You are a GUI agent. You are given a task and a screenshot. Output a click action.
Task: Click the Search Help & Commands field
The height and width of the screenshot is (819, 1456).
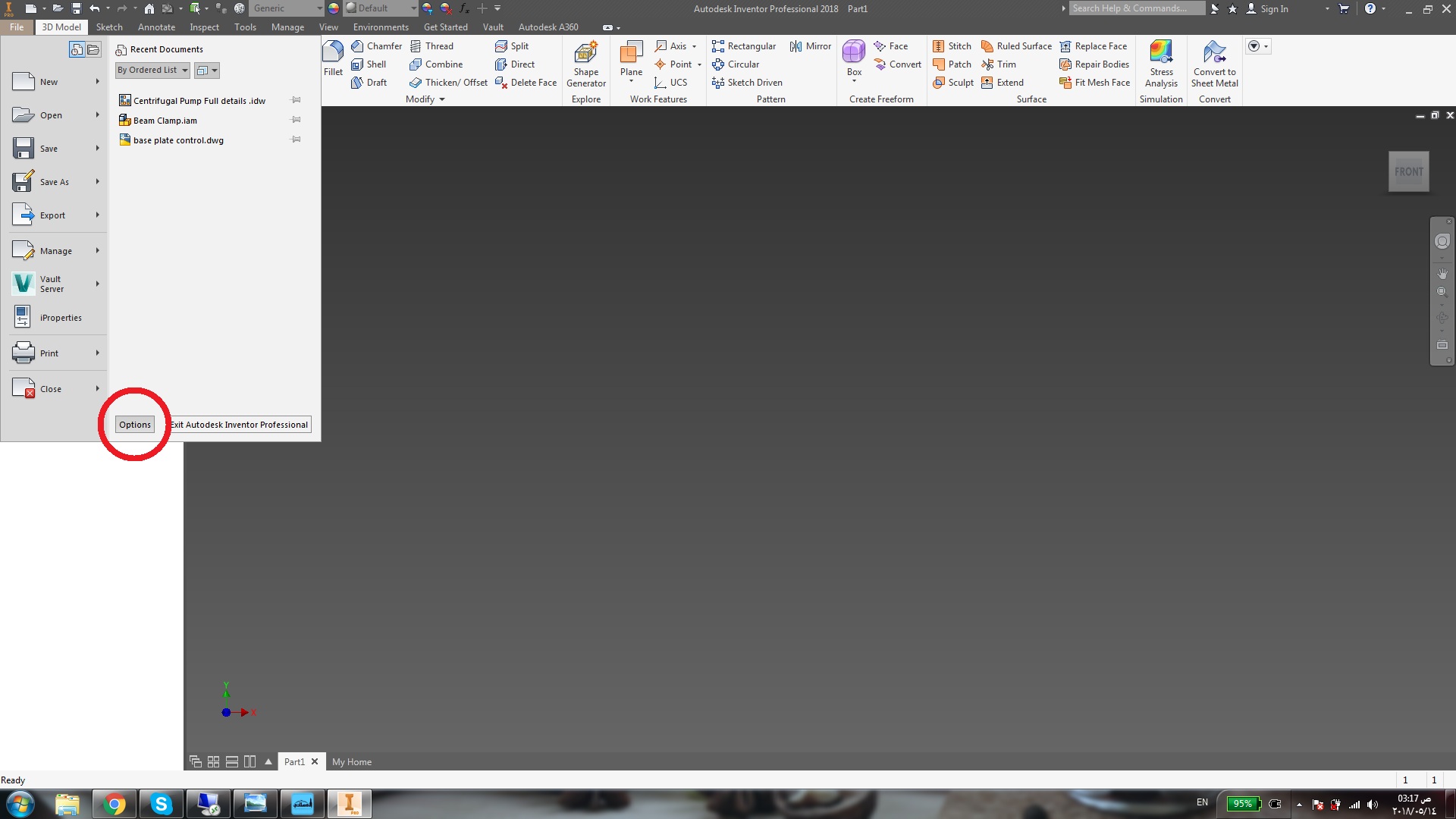[1135, 8]
